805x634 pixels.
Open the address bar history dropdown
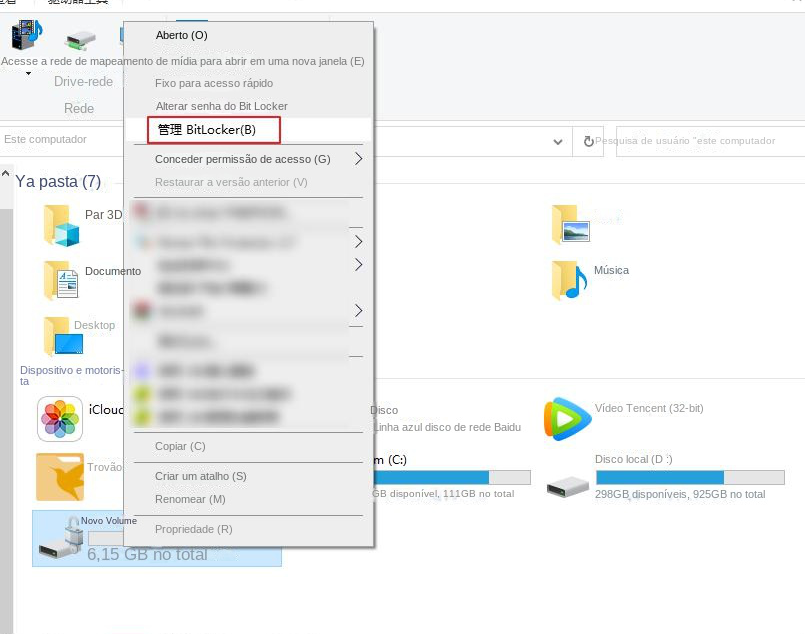click(558, 141)
